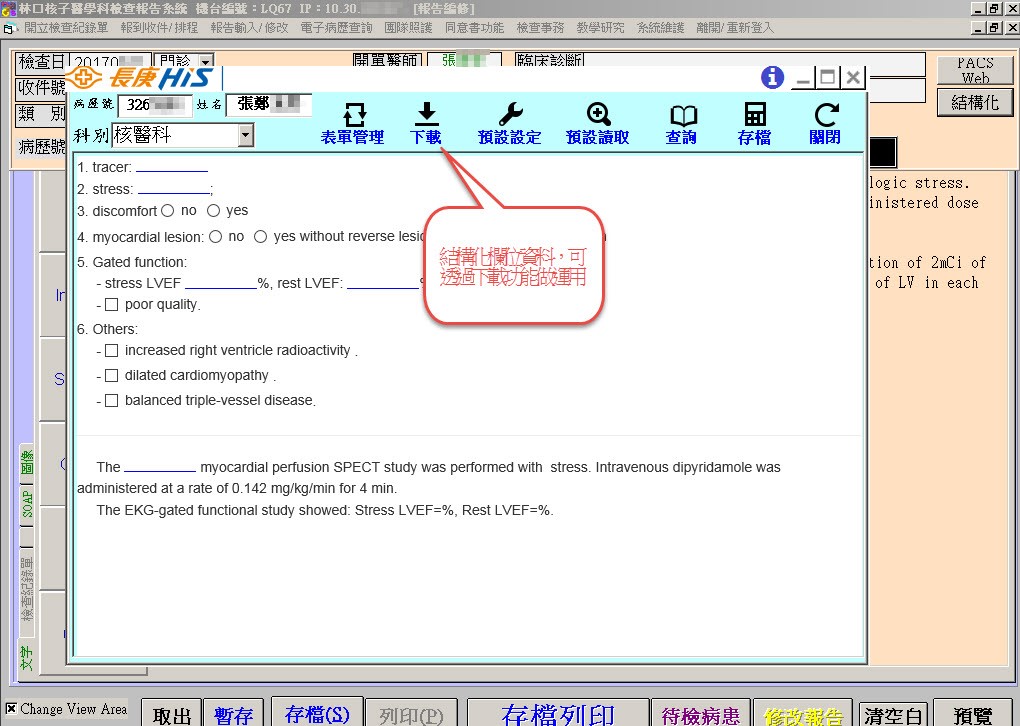Open the 查詢 book query icon
The height and width of the screenshot is (726, 1020).
[x=682, y=115]
